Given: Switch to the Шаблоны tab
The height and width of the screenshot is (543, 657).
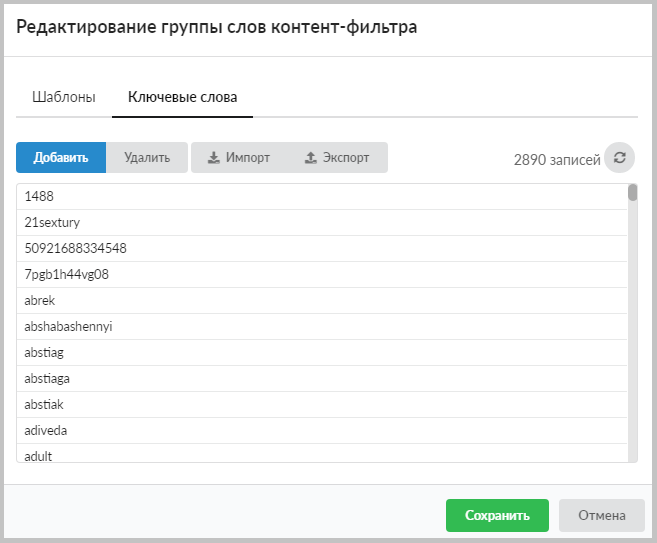Looking at the screenshot, I should [x=64, y=97].
